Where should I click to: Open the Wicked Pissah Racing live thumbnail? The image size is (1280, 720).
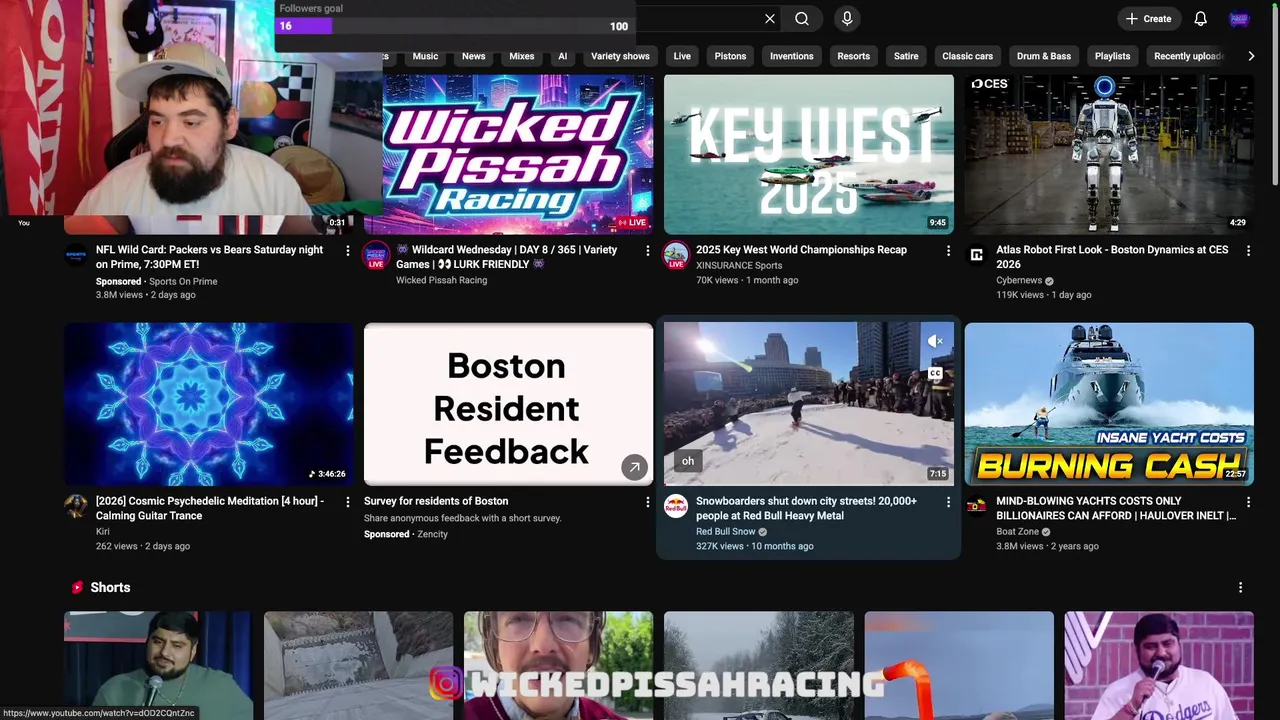pos(517,154)
